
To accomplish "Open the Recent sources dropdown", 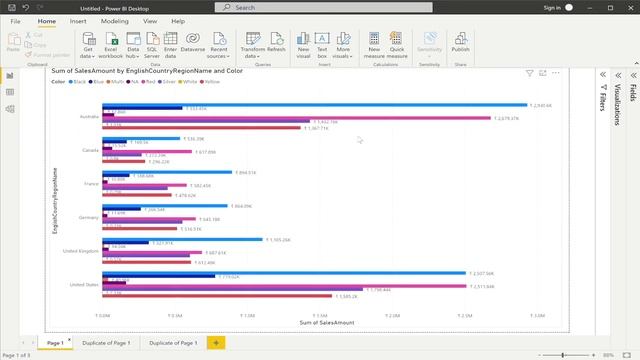I will coord(219,45).
